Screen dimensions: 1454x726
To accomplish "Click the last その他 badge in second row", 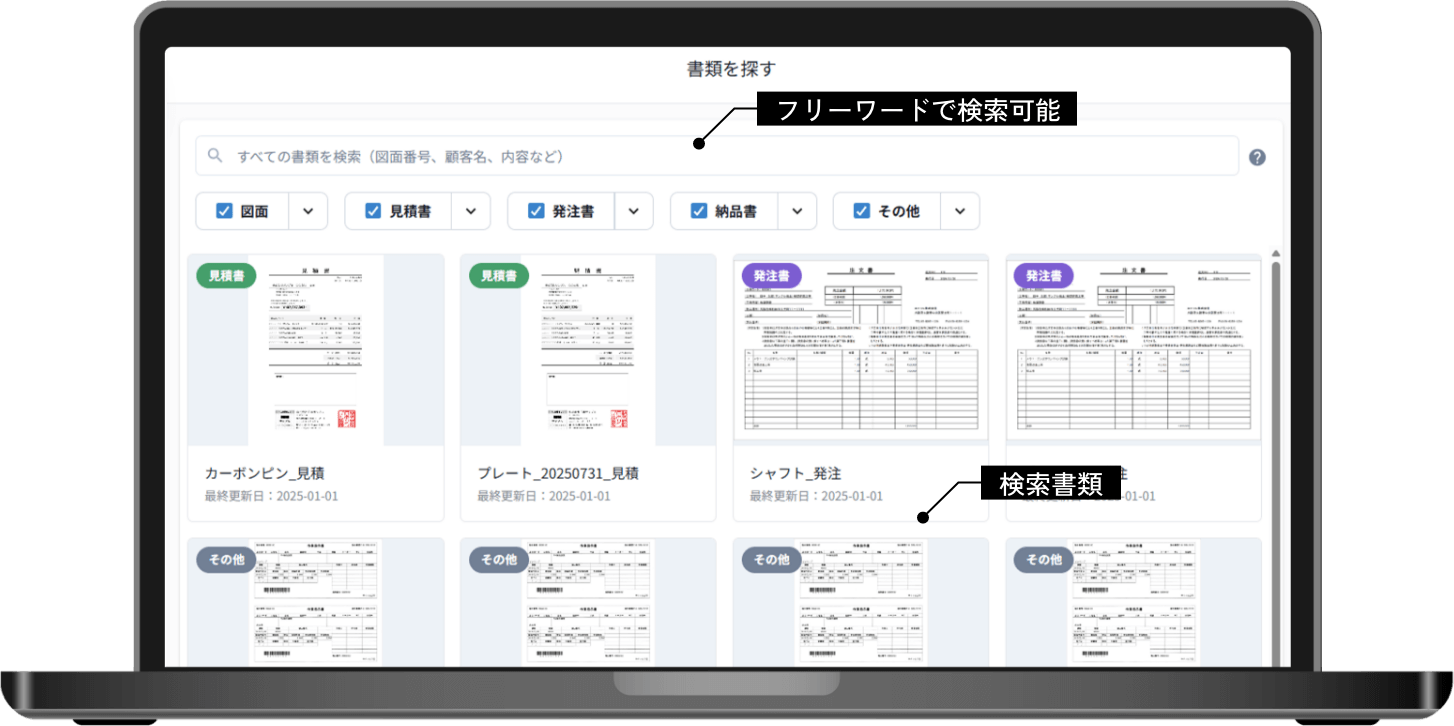I will [x=1043, y=559].
